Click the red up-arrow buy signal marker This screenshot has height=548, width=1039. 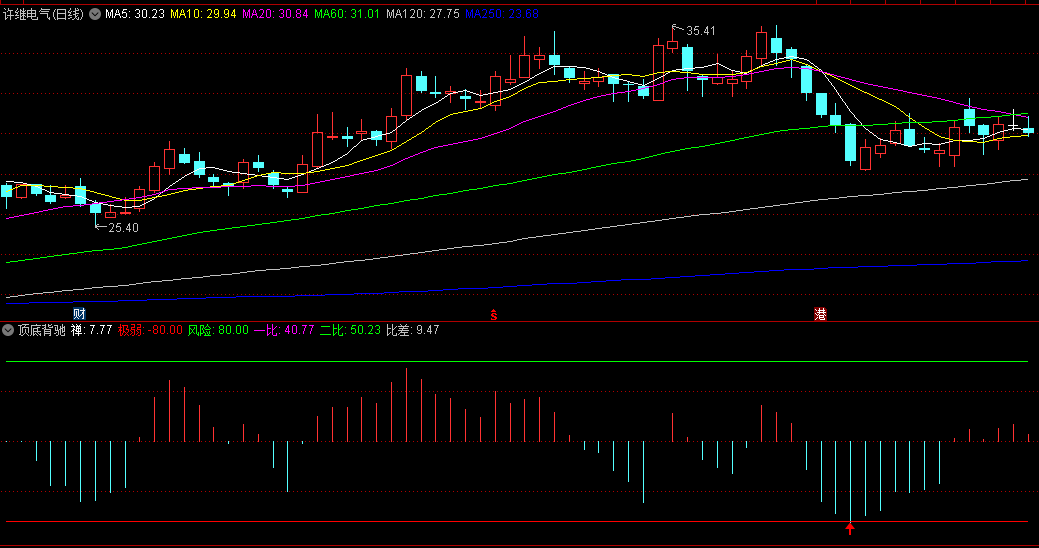click(x=850, y=528)
